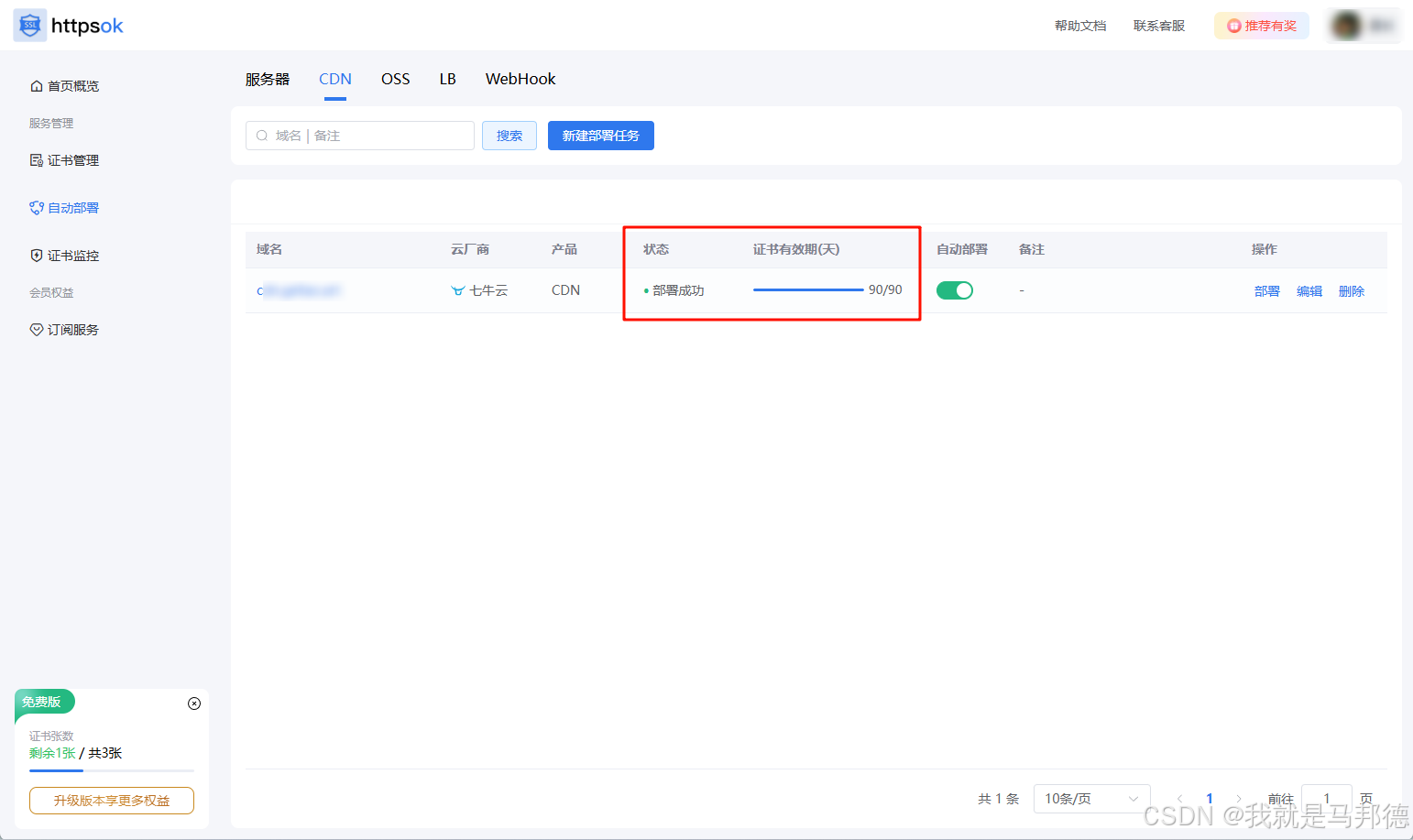Open the user avatar menu

tap(1345, 25)
